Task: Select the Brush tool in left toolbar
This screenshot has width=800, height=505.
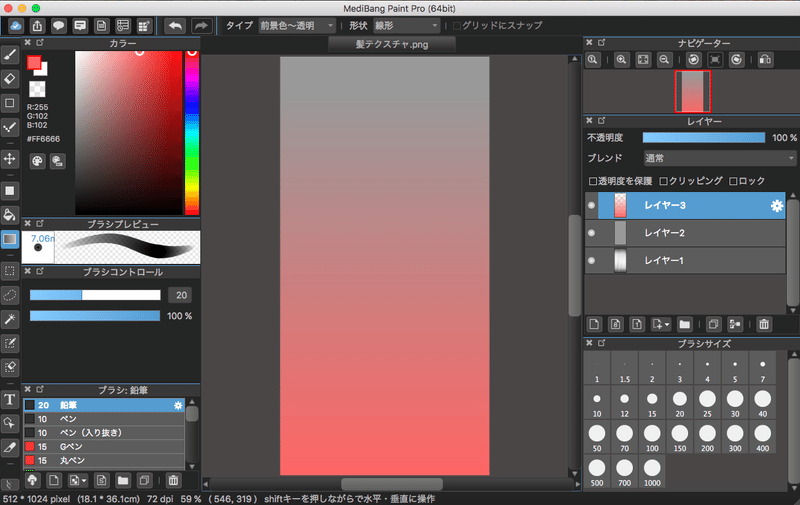Action: coord(10,55)
